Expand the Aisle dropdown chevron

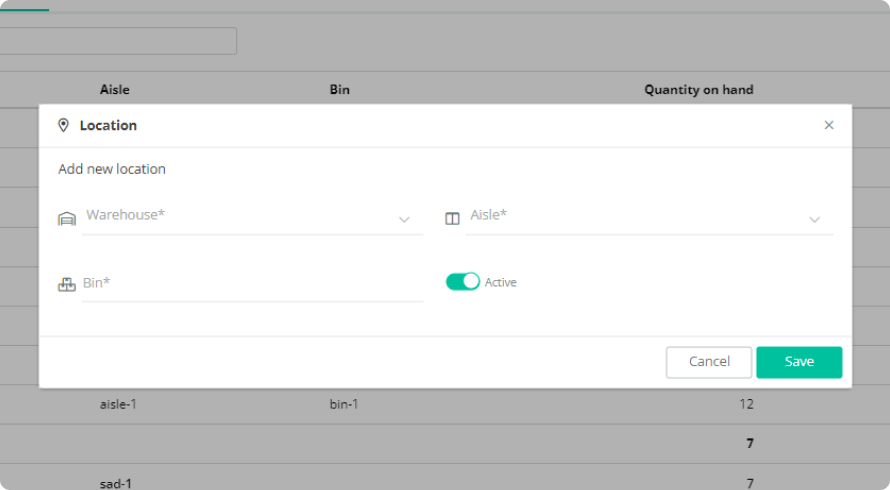(814, 220)
